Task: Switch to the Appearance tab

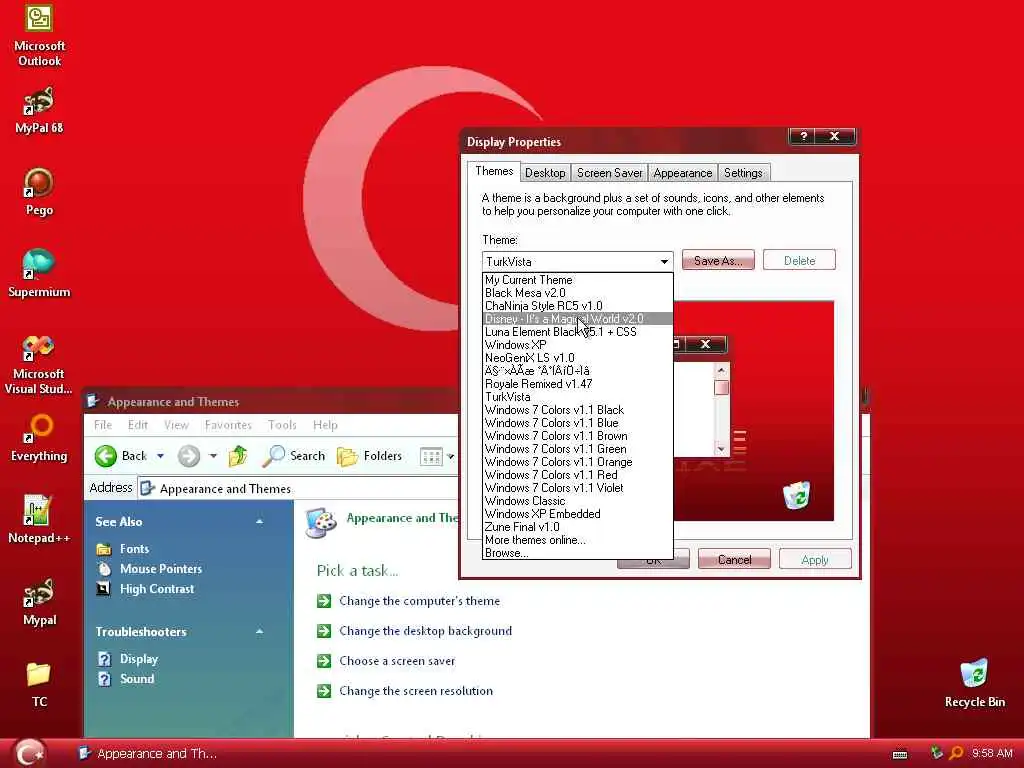Action: point(682,173)
